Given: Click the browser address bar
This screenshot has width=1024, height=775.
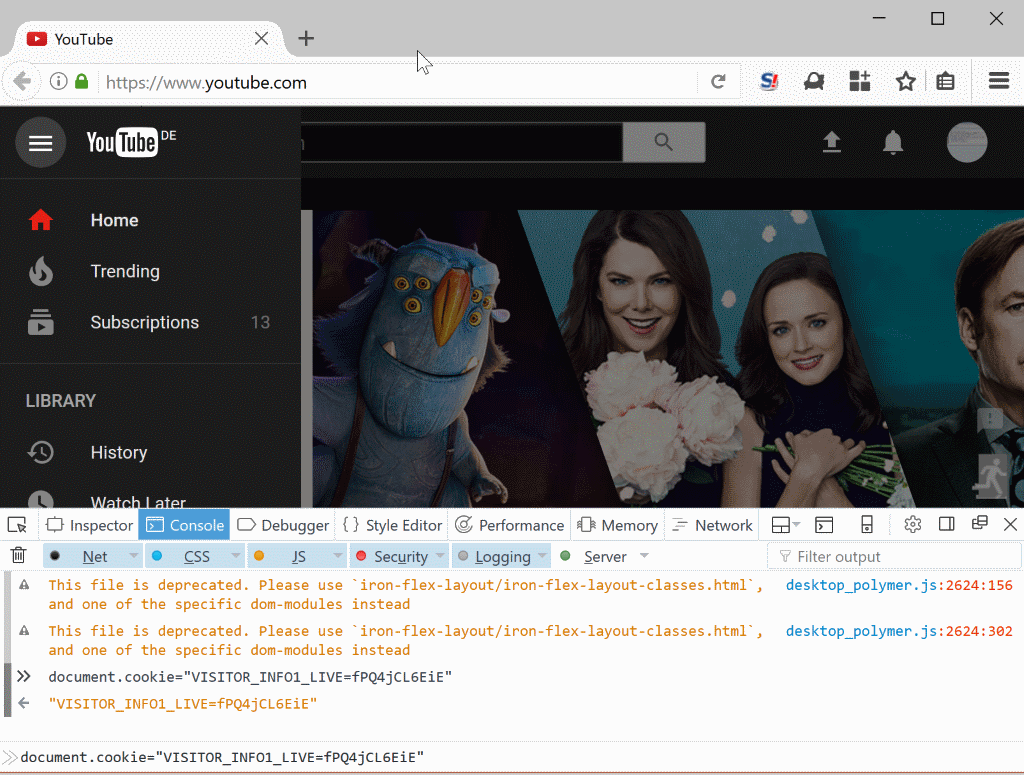Looking at the screenshot, I should [398, 82].
